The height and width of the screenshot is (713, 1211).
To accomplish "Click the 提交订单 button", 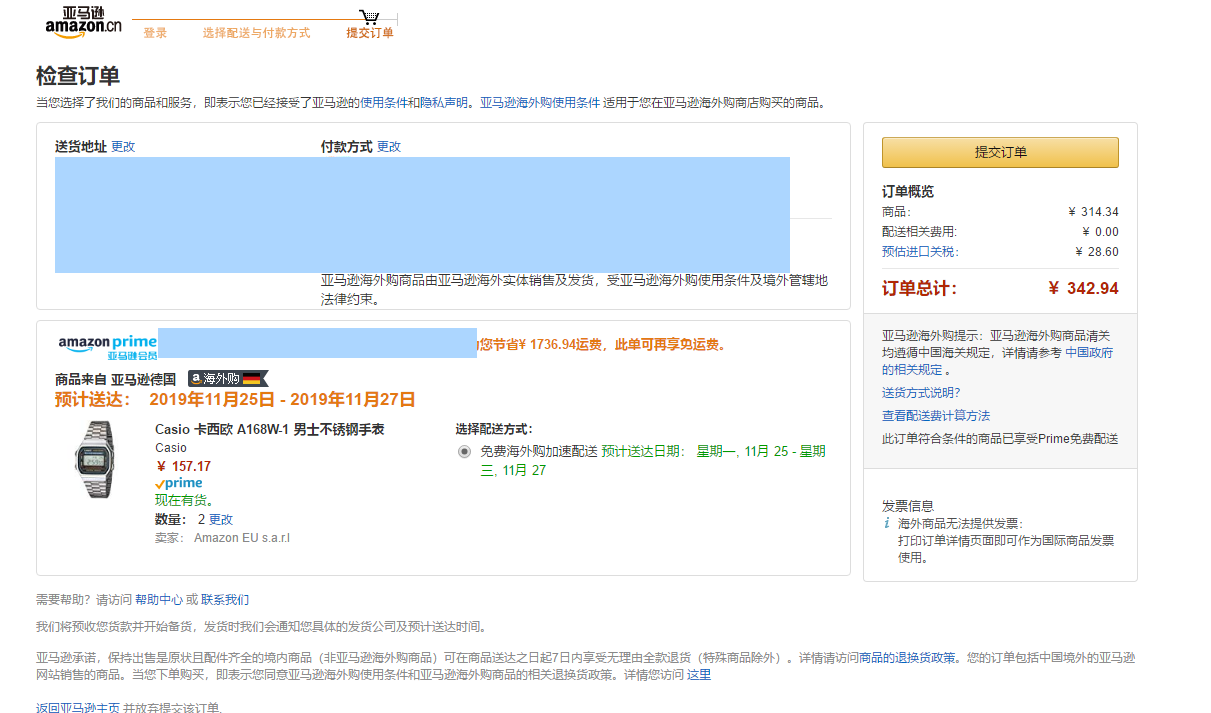I will [x=1000, y=152].
